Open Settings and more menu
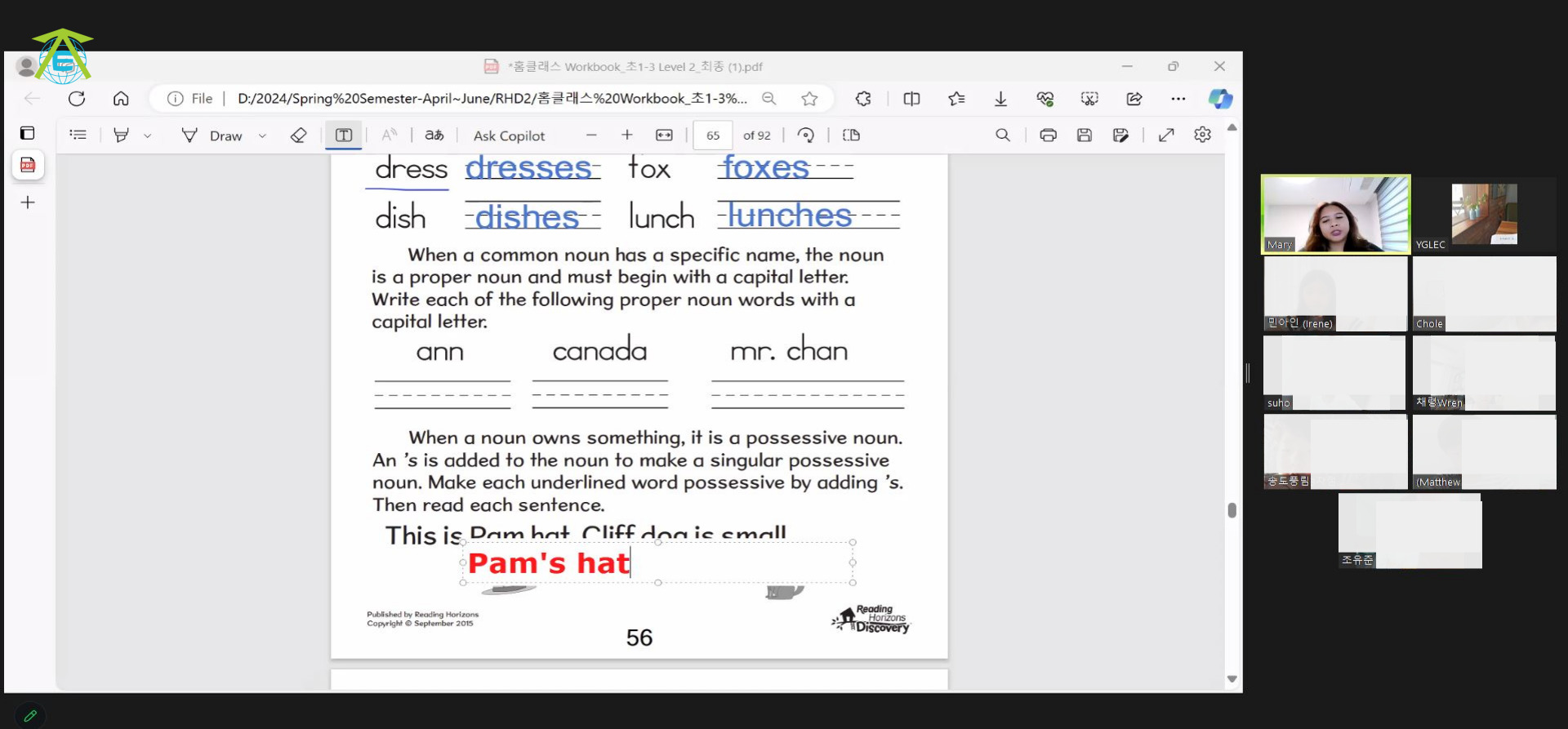This screenshot has height=729, width=1568. click(1178, 99)
